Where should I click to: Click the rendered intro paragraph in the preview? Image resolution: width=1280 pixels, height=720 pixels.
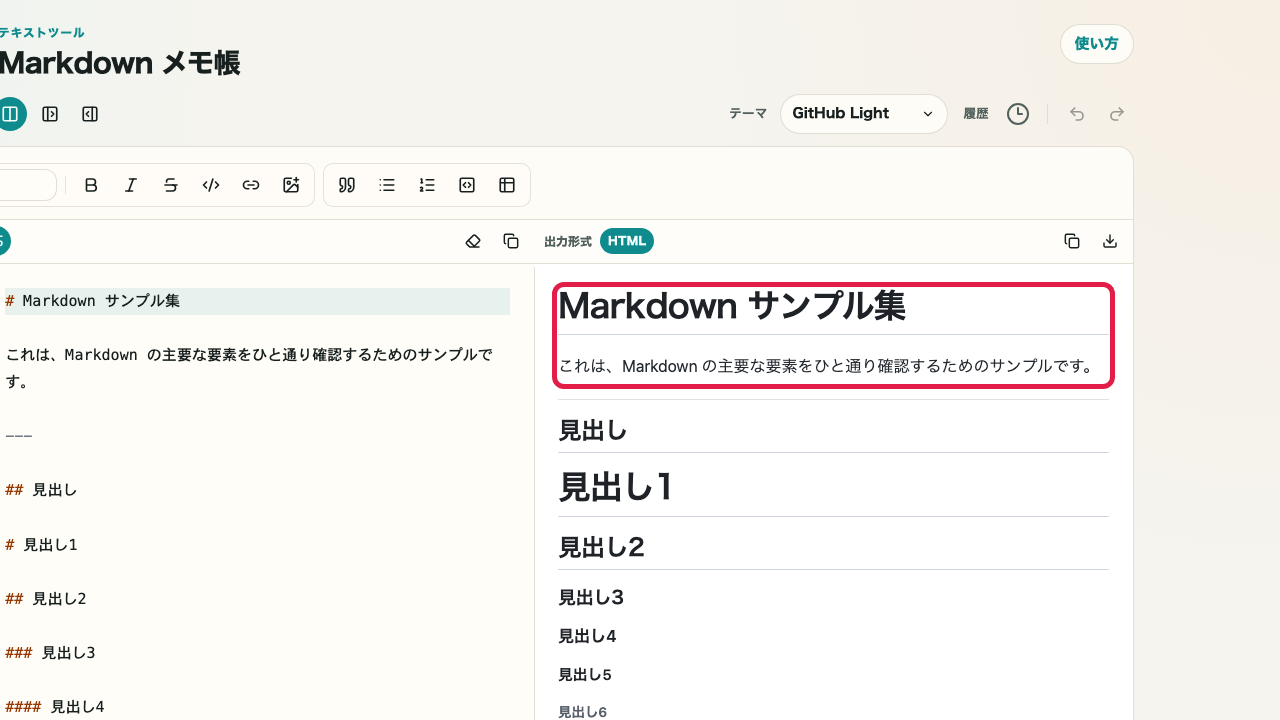[x=828, y=366]
